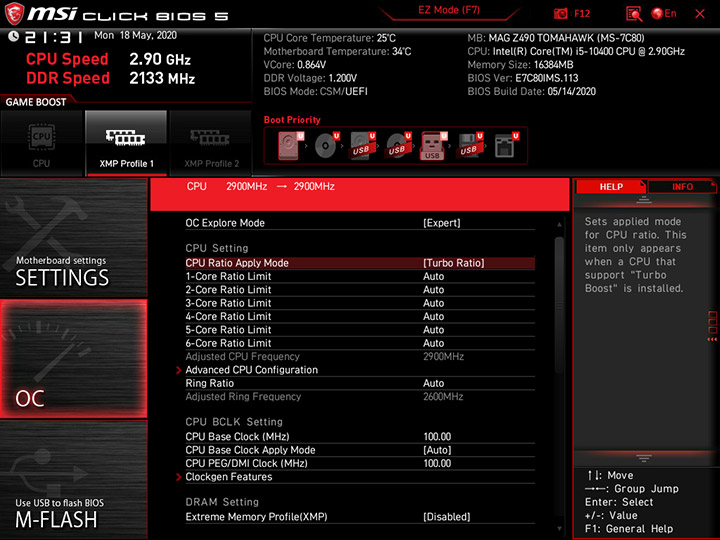This screenshot has width=720, height=540.
Task: Click the Adjusted CPU Frequency 2900MHz value
Action: click(x=444, y=357)
